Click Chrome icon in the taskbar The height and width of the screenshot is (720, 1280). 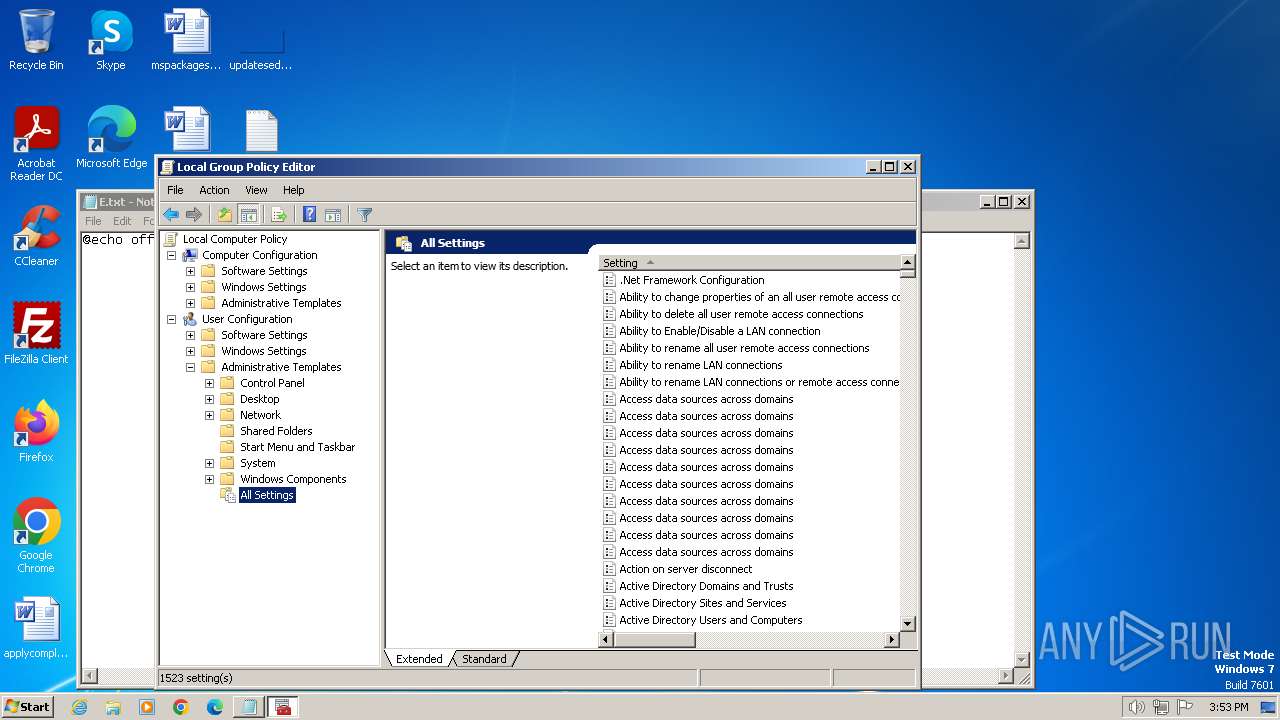tap(181, 707)
